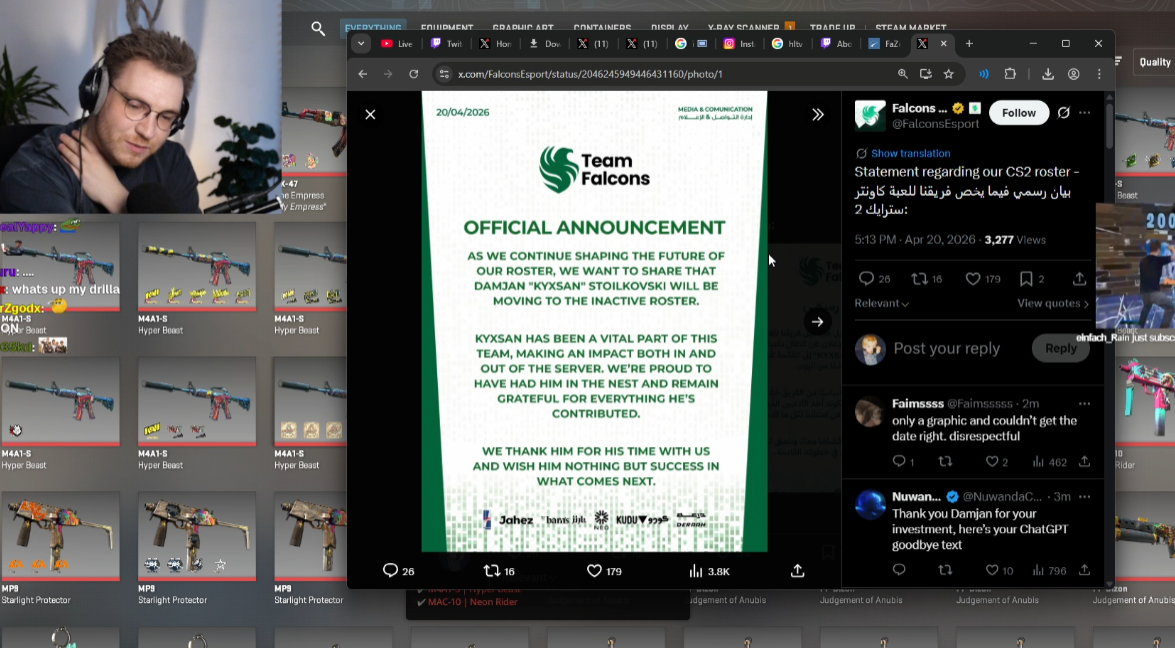Image resolution: width=1175 pixels, height=648 pixels.
Task: Reload the page
Action: [x=414, y=74]
